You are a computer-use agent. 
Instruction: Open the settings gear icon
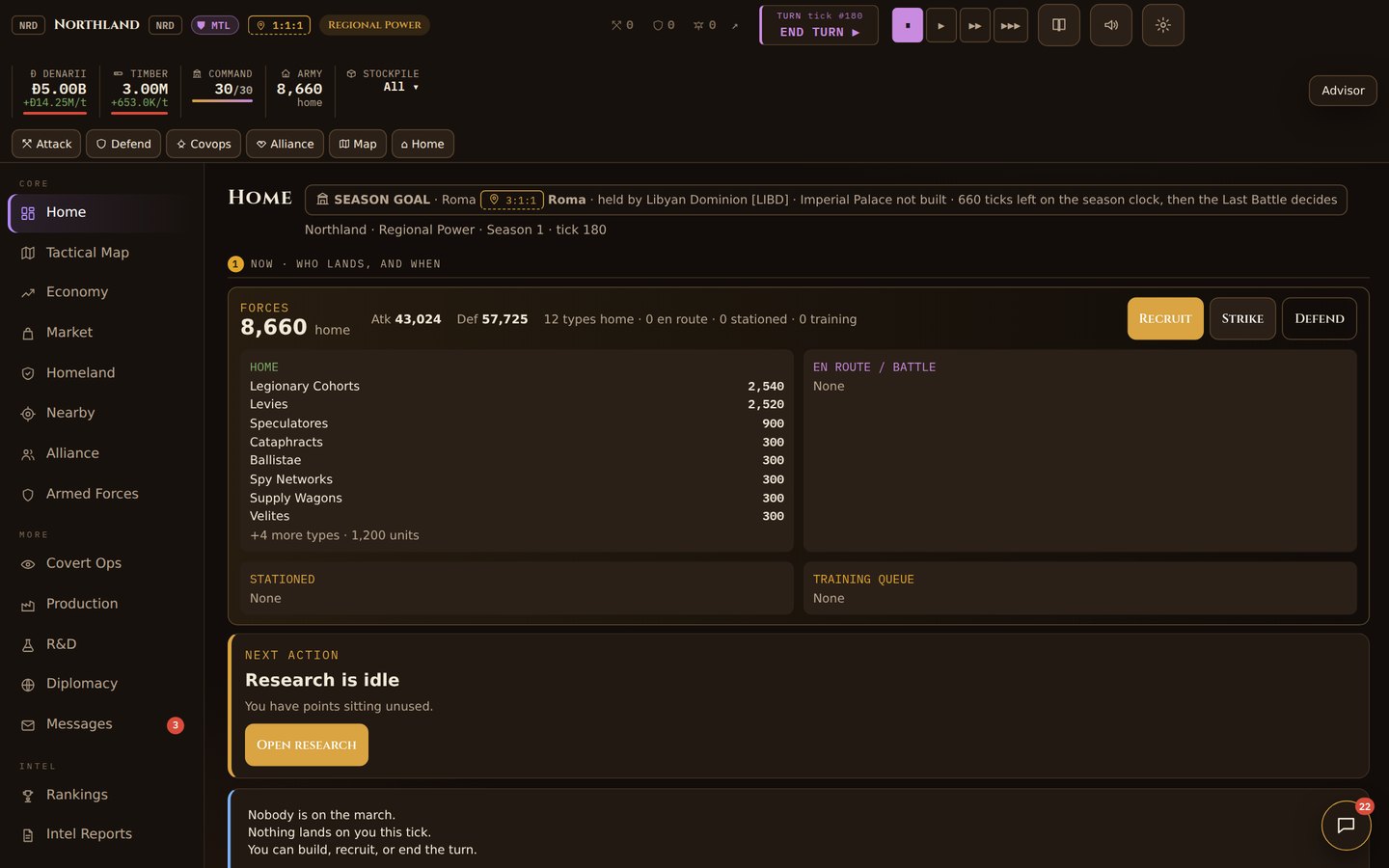pos(1162,25)
